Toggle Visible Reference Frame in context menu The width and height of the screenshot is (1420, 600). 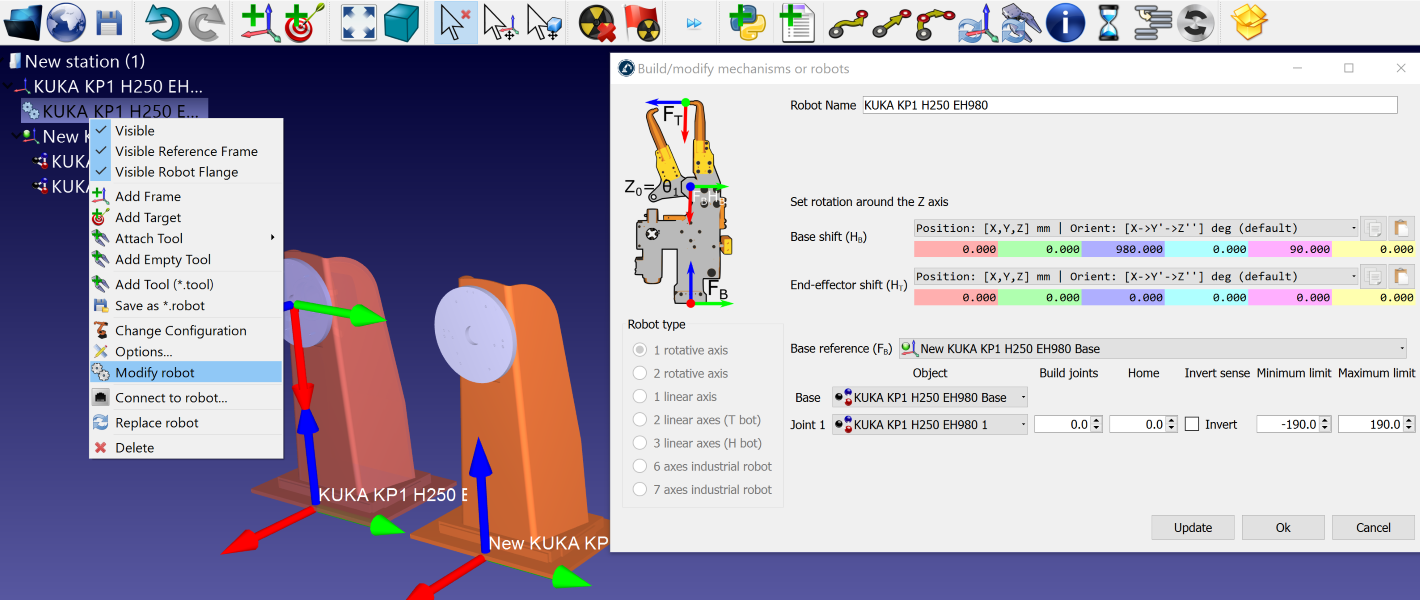[x=186, y=151]
